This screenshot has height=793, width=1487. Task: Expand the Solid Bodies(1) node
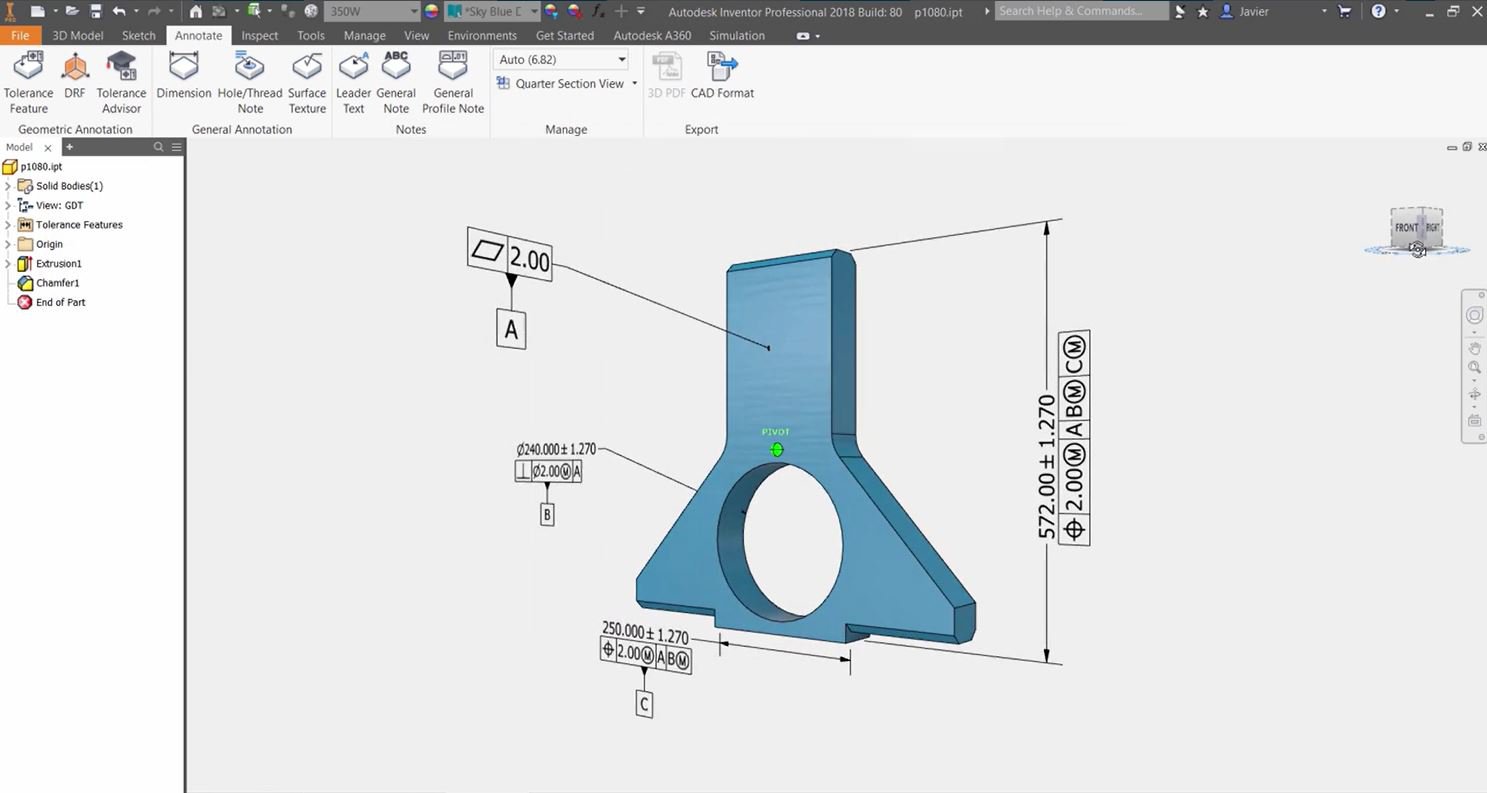[x=8, y=186]
